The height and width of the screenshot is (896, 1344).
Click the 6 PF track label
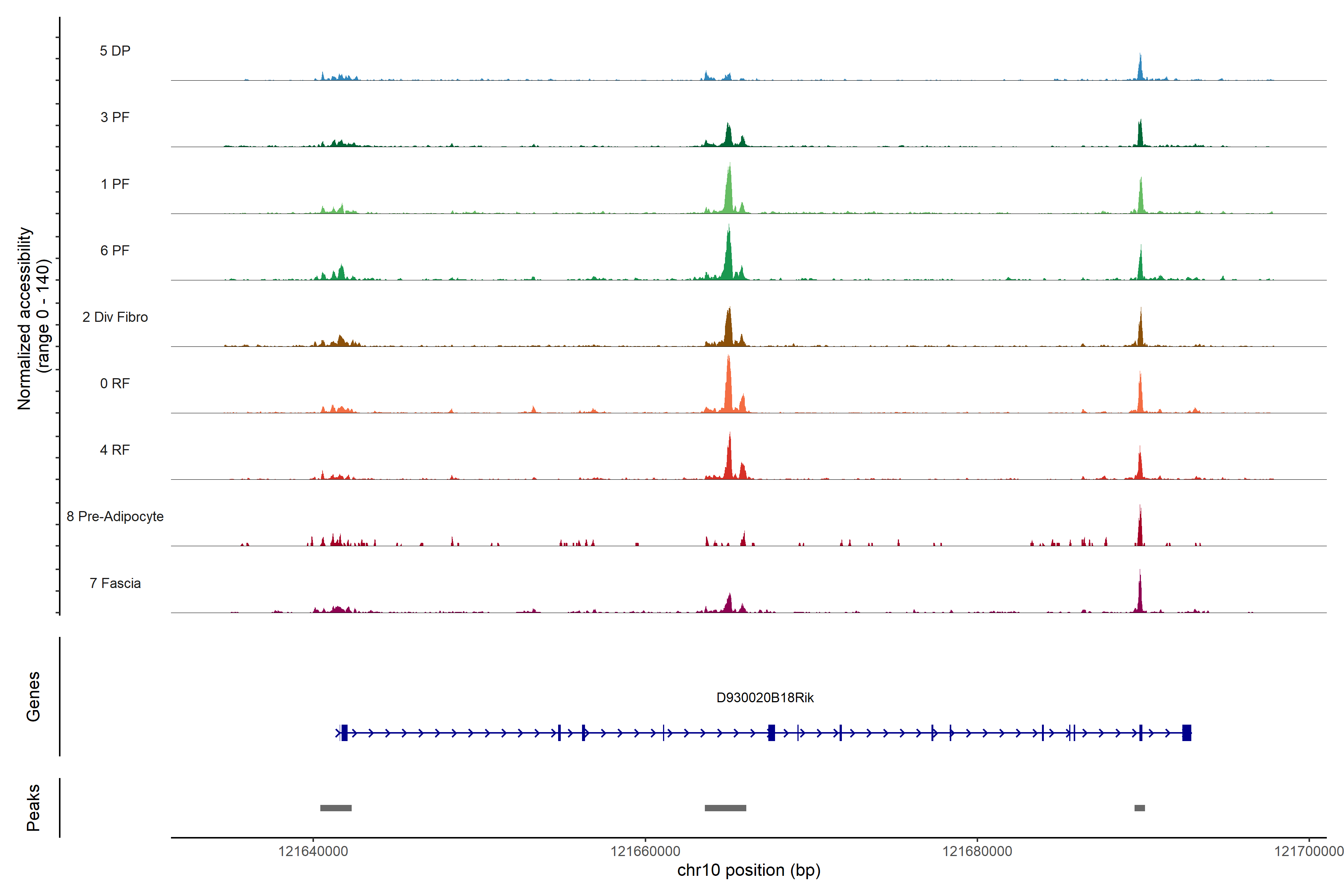(115, 250)
